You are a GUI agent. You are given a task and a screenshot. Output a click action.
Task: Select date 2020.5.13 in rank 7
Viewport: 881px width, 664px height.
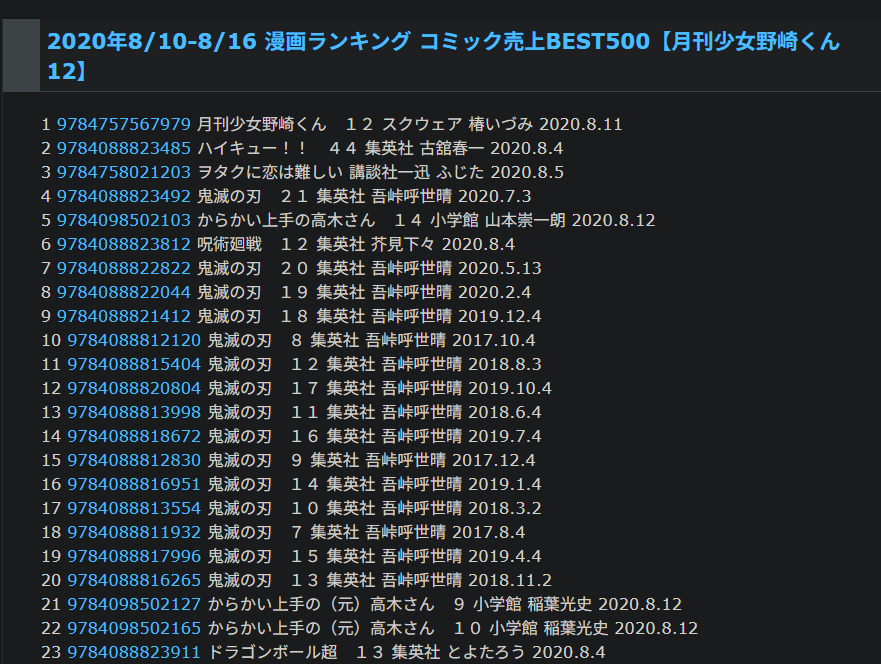pyautogui.click(x=500, y=269)
